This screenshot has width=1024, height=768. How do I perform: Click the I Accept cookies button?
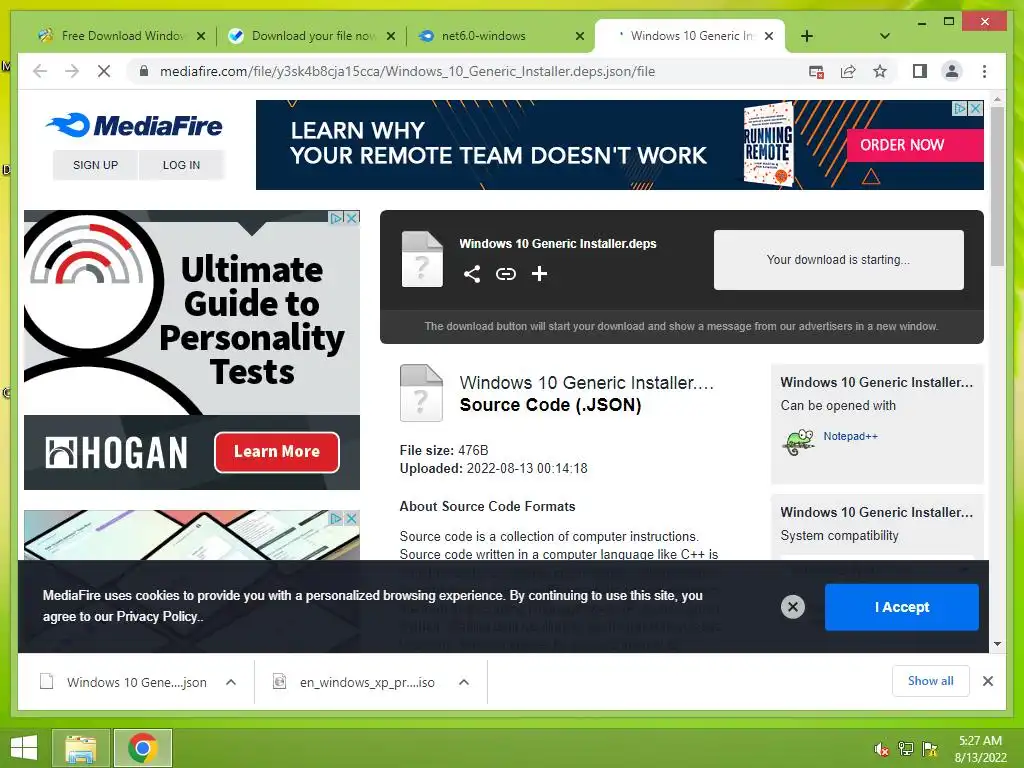pyautogui.click(x=901, y=607)
